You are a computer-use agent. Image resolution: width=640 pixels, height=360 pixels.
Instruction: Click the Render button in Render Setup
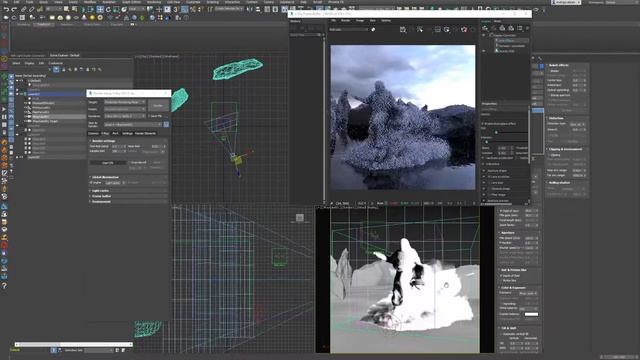158,105
